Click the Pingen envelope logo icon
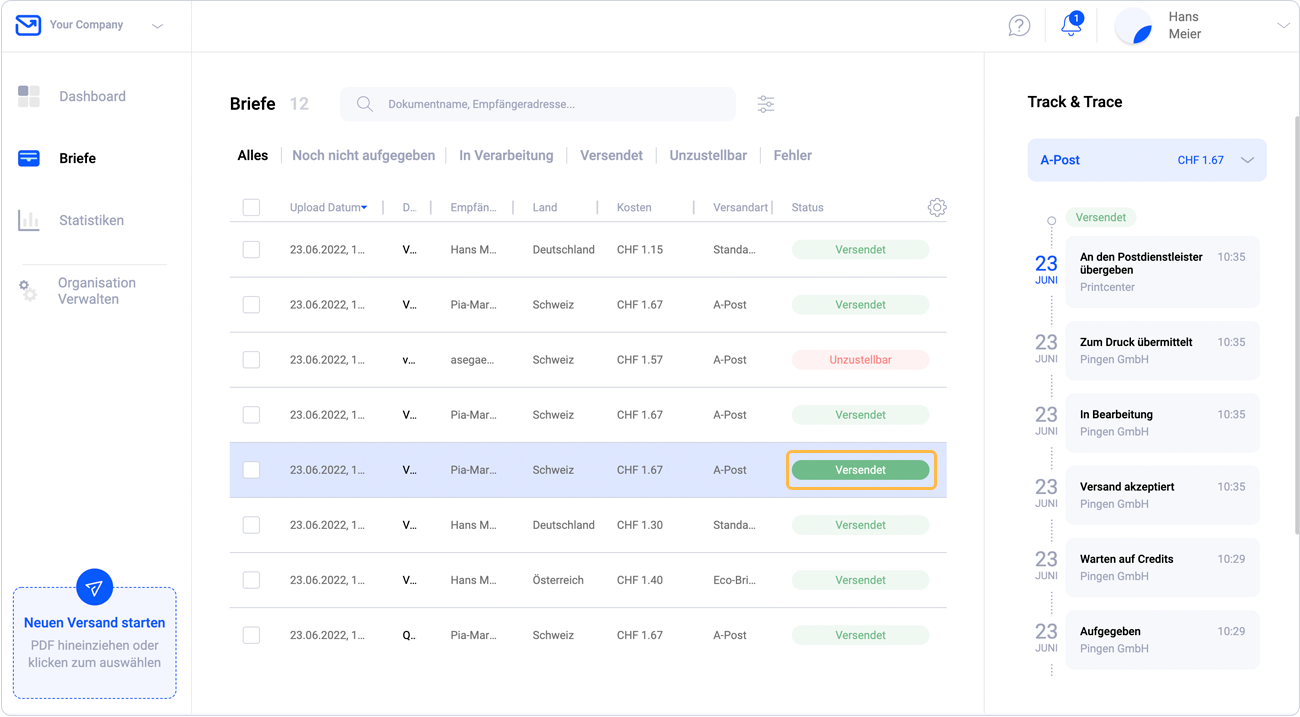This screenshot has height=717, width=1300. click(28, 25)
